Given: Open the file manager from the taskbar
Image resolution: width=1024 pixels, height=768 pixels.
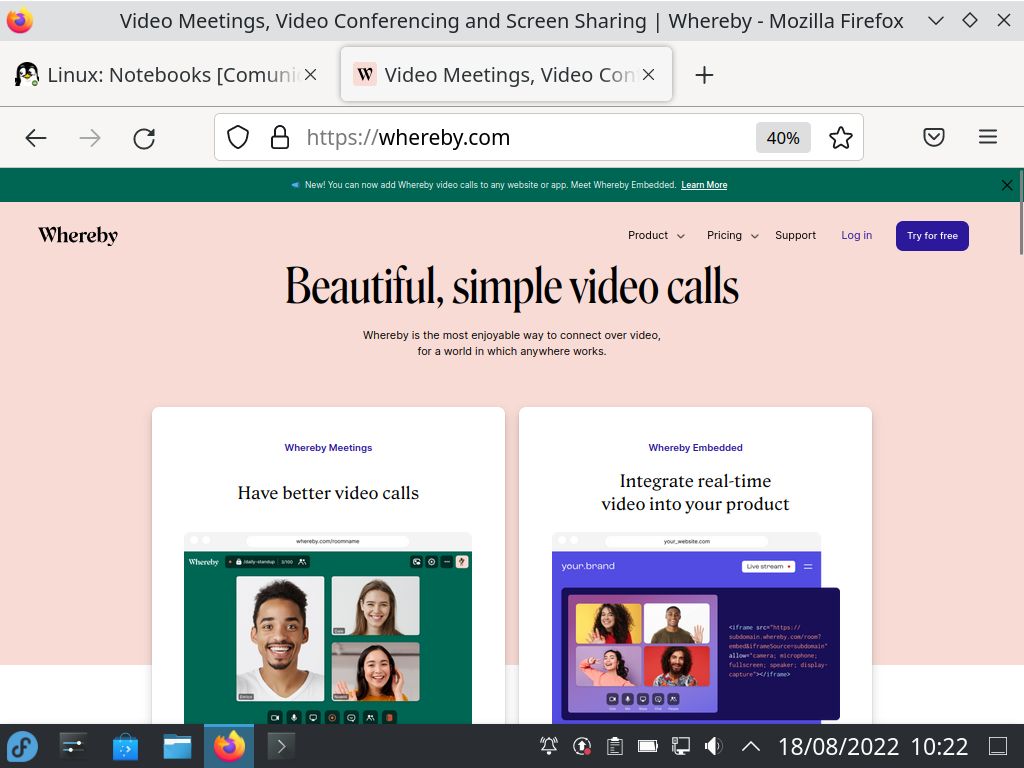Looking at the screenshot, I should click(177, 746).
